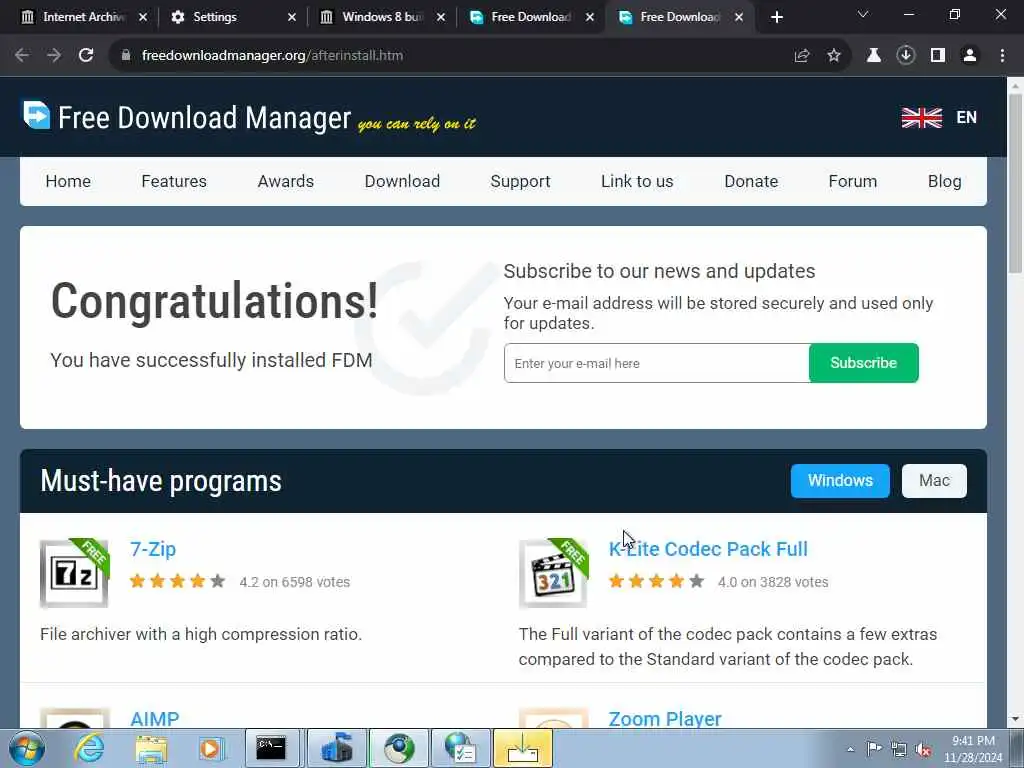The image size is (1024, 768).
Task: Open the Support menu item
Action: tap(520, 182)
